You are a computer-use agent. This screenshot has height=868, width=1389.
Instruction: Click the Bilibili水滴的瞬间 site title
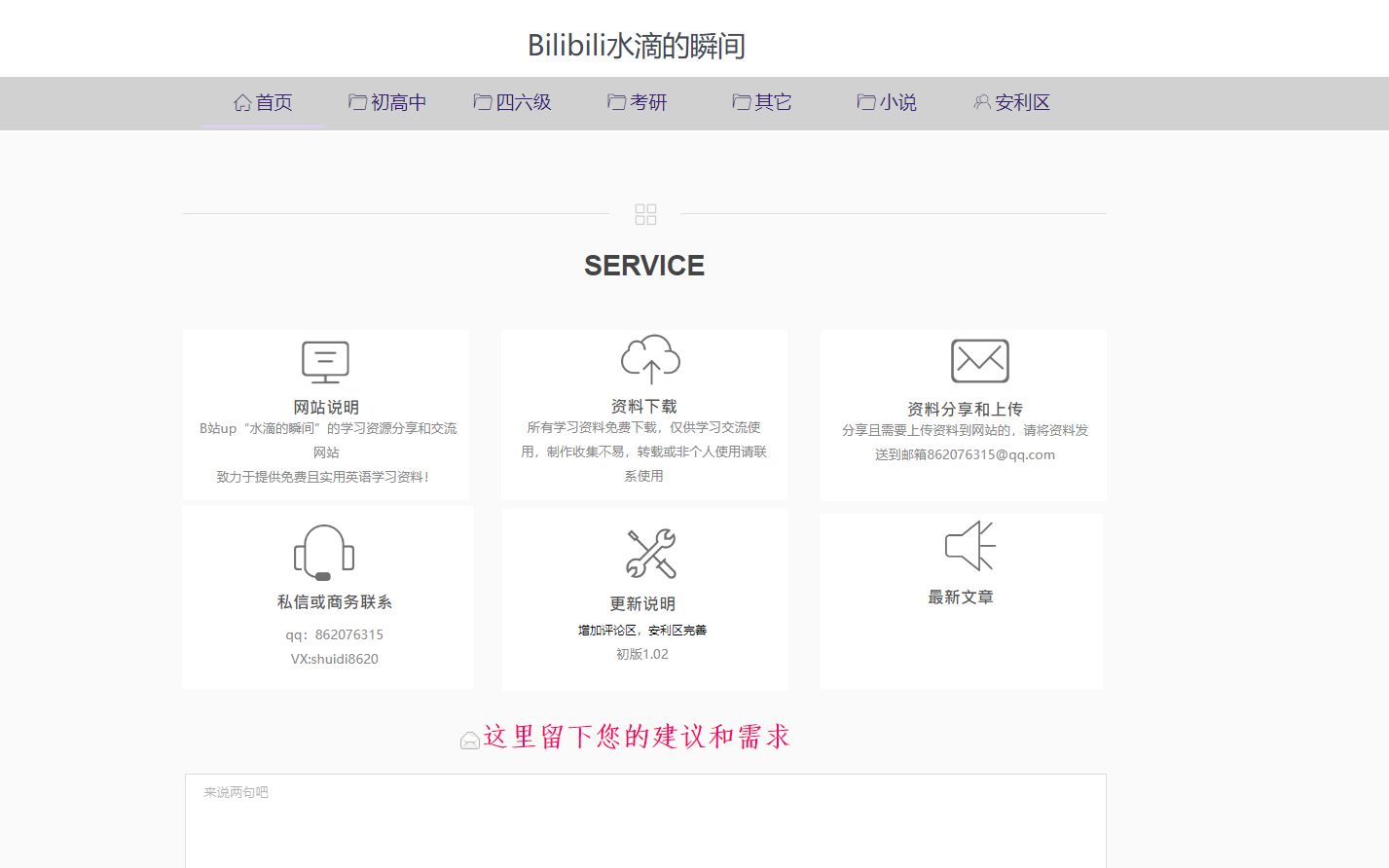pos(637,46)
